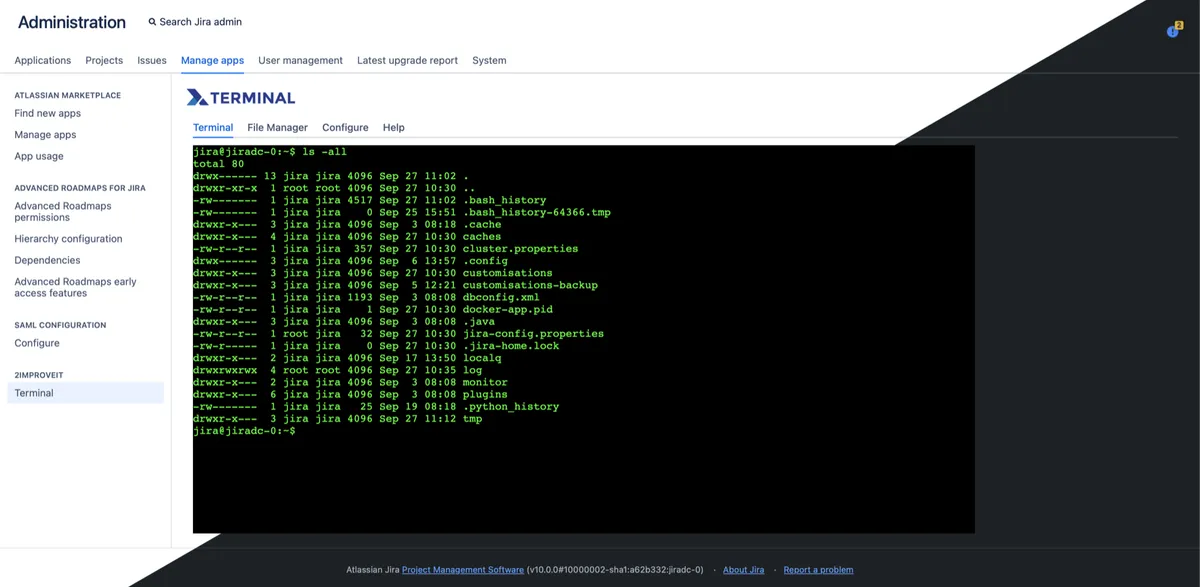Open the Help tab
This screenshot has height=587, width=1200.
pos(394,128)
